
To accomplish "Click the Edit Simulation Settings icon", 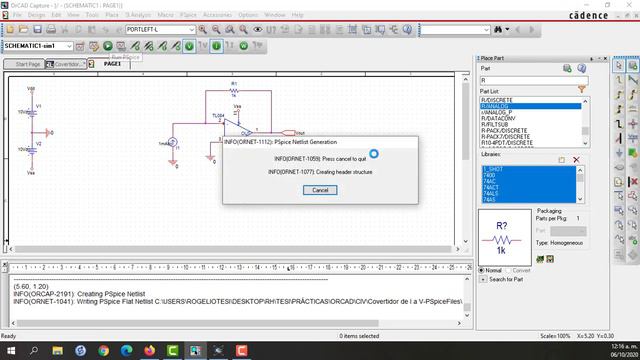I will [x=94, y=46].
